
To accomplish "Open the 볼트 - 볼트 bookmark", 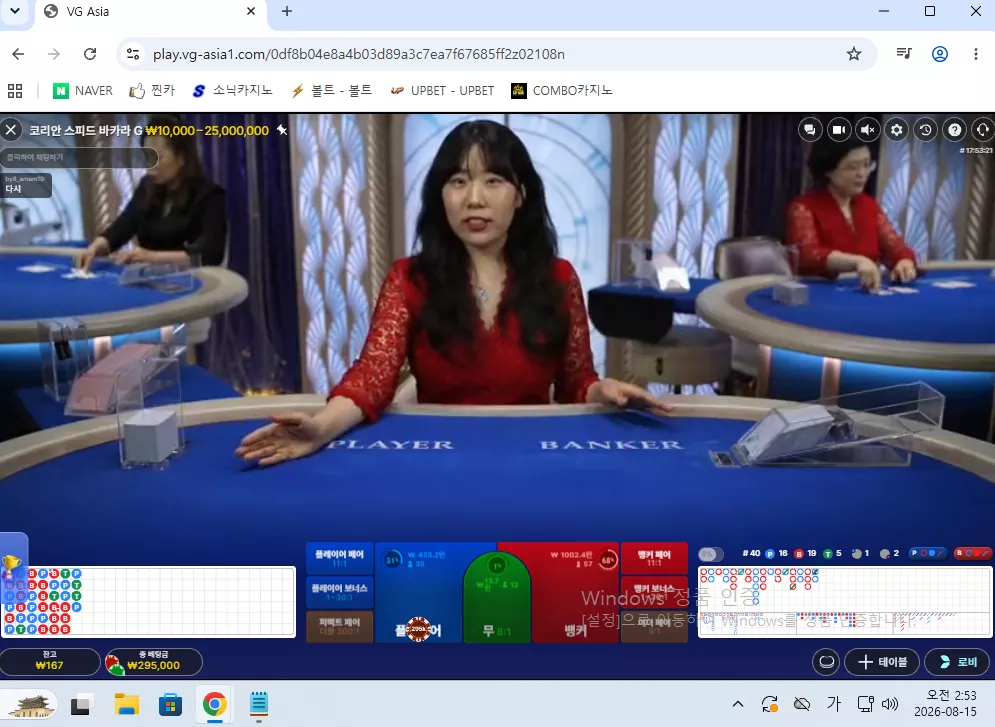I will point(331,91).
